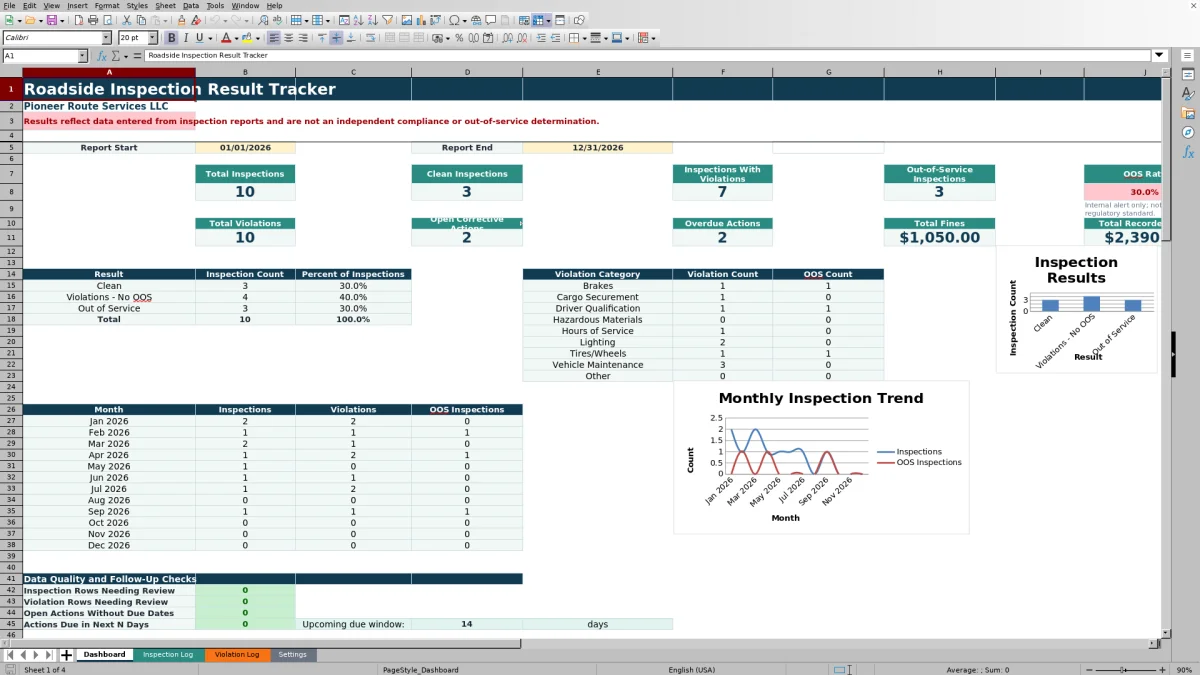
Task: Open the sidebar Gallery panel icon
Action: pos(1188,113)
